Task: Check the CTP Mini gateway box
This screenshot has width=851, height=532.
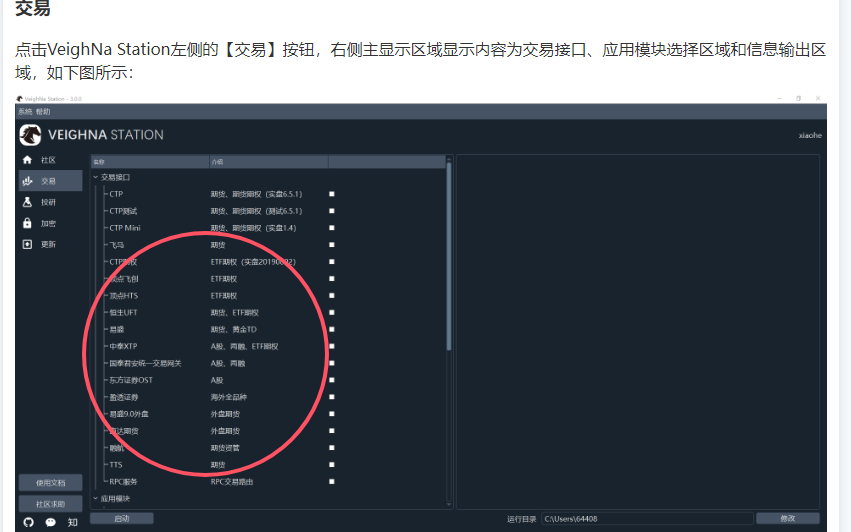Action: tap(332, 228)
